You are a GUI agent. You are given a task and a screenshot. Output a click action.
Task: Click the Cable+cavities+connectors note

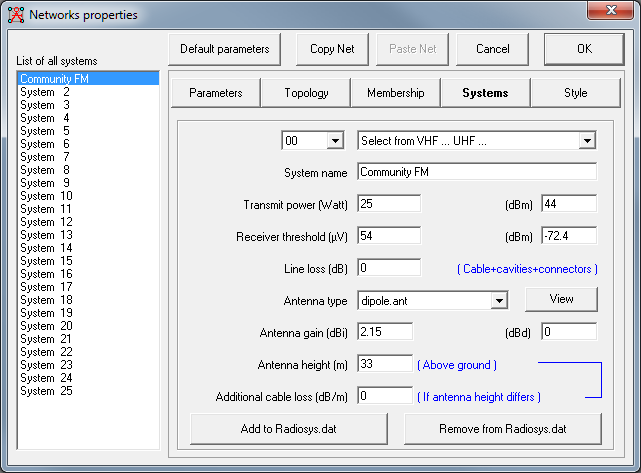click(527, 269)
